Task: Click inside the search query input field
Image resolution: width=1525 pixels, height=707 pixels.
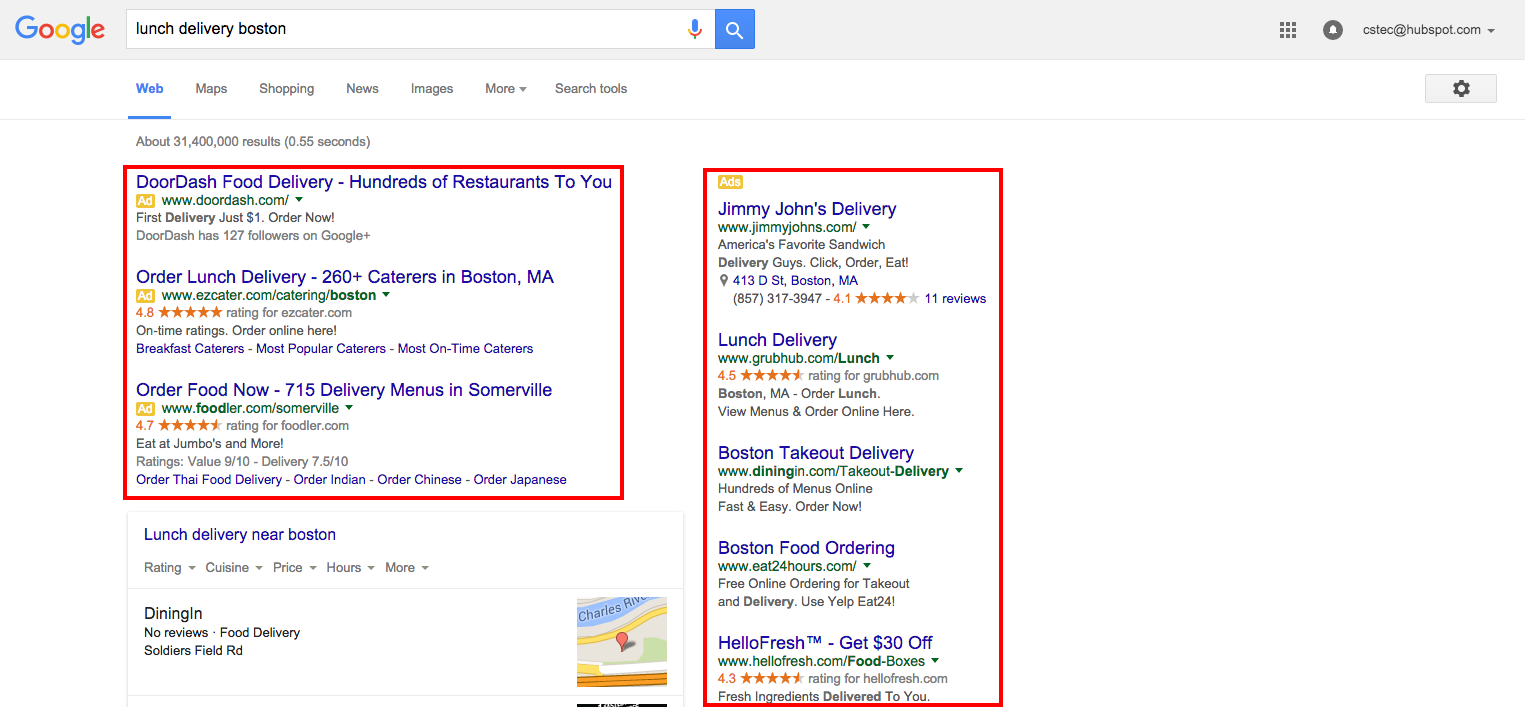Action: click(x=400, y=28)
